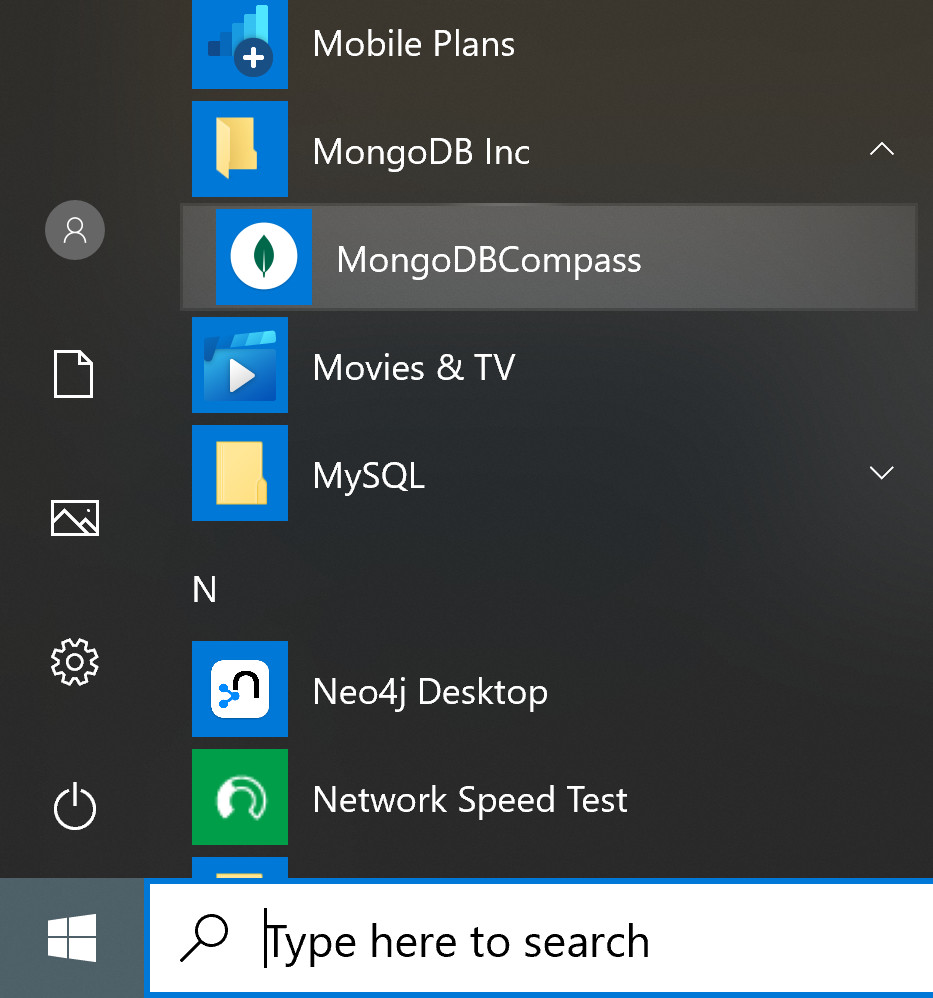Select the Network Speed Test label

coord(470,800)
